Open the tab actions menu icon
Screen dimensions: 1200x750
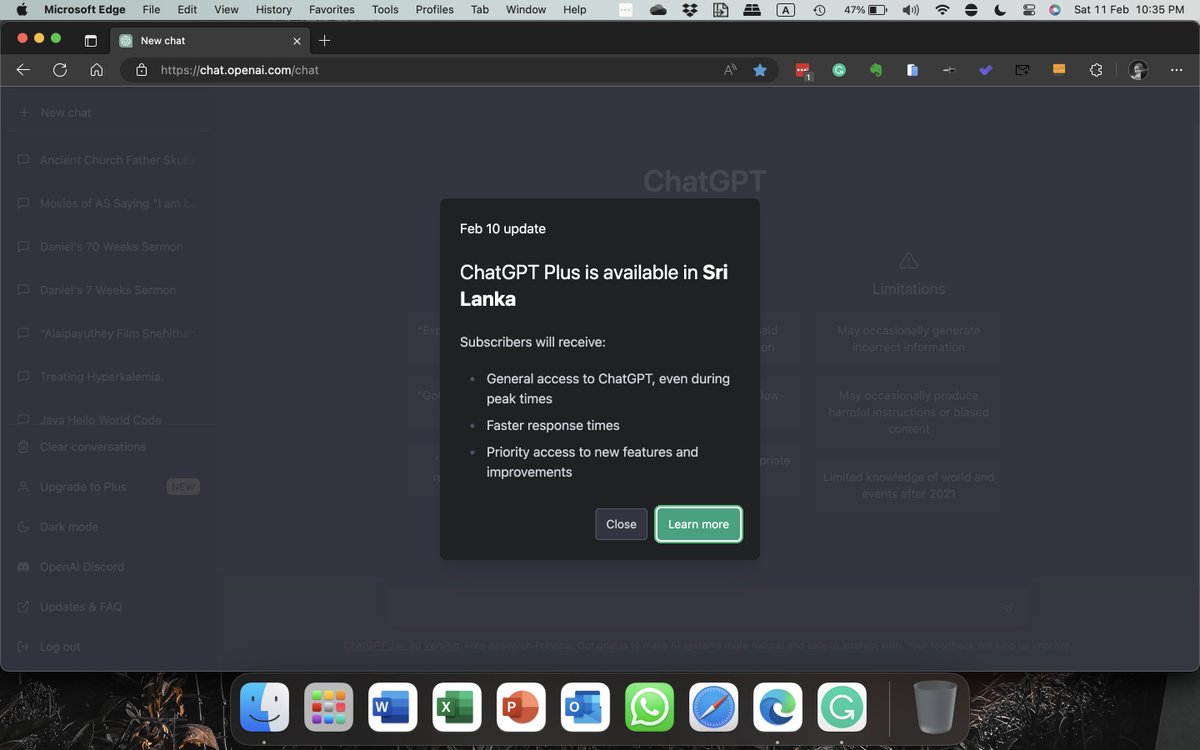point(90,41)
